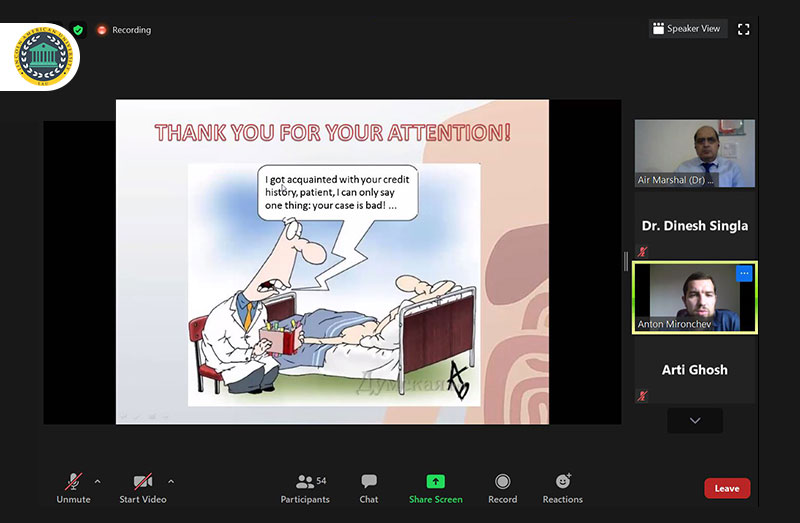
Task: Open the Reactions menu
Action: click(563, 488)
